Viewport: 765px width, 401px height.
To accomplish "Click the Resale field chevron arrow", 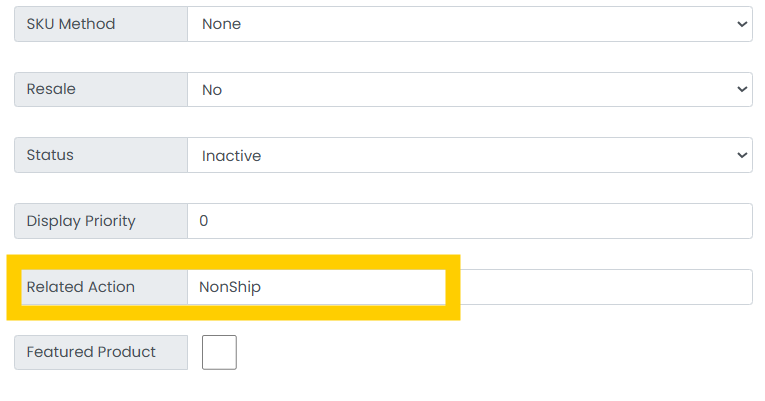I will 741,90.
